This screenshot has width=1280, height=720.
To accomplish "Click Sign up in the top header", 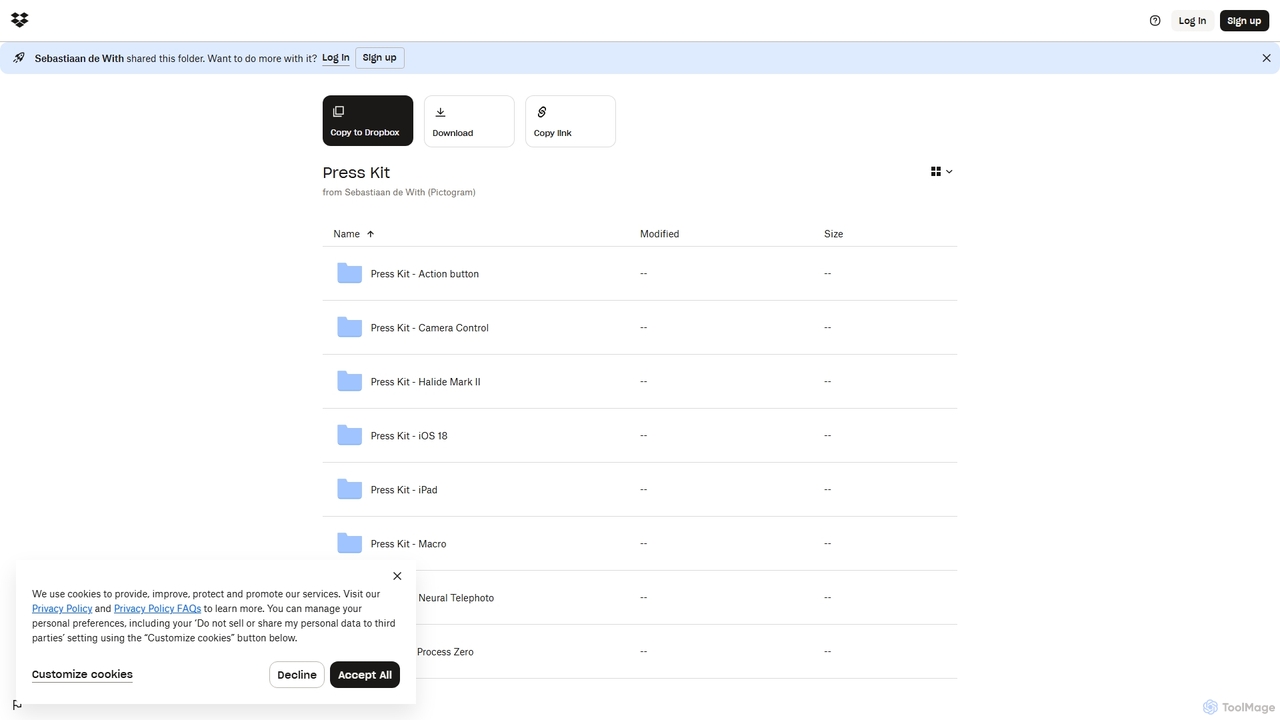I will coord(1244,21).
